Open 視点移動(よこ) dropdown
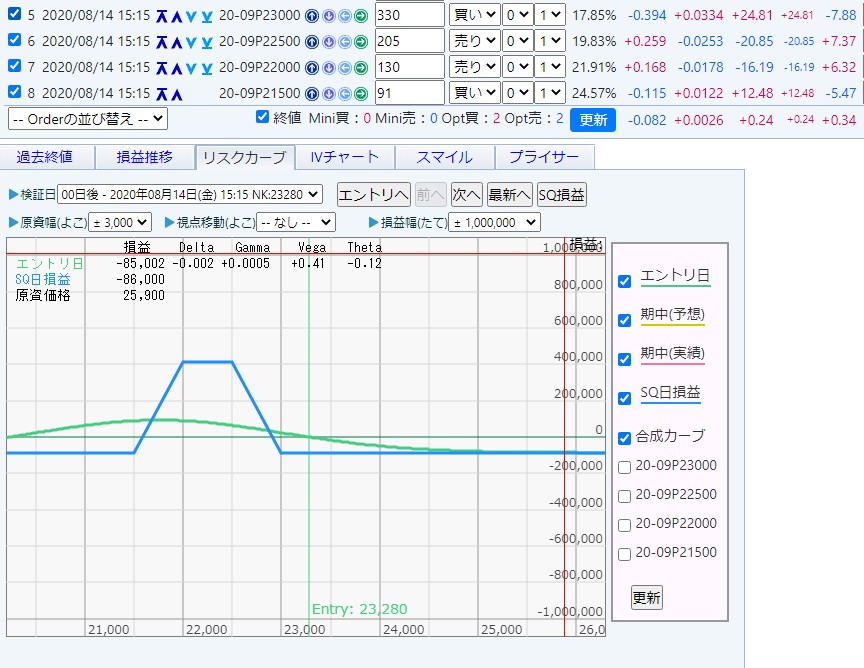 (296, 222)
